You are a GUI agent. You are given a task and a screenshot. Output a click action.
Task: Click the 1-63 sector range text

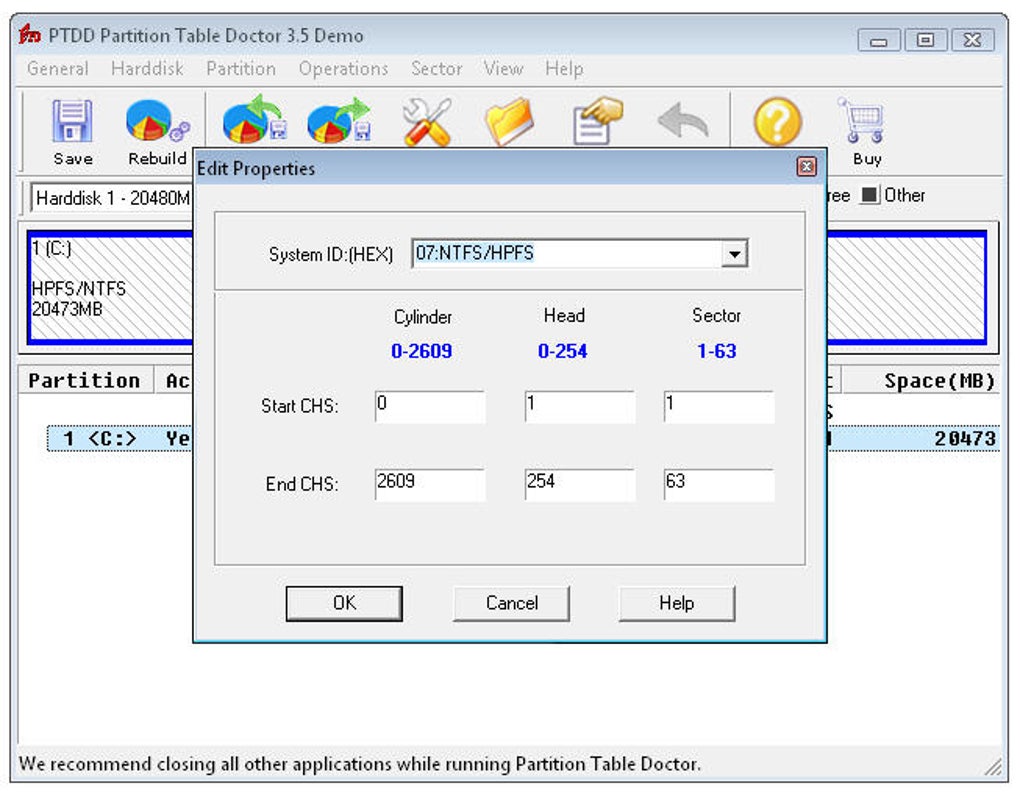pyautogui.click(x=716, y=351)
